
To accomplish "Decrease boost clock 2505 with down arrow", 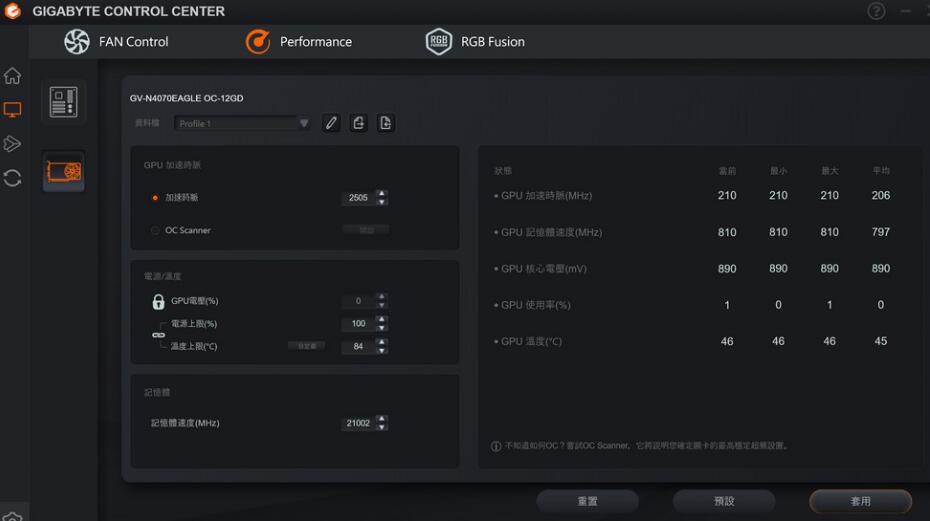I will [x=382, y=202].
